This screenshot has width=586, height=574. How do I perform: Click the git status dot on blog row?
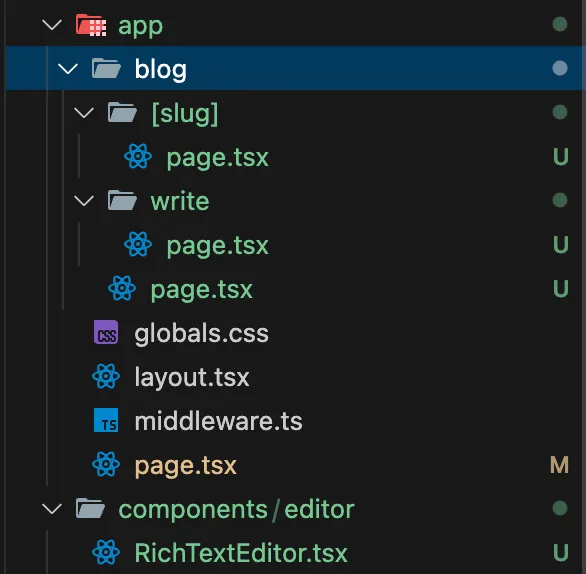coord(560,68)
